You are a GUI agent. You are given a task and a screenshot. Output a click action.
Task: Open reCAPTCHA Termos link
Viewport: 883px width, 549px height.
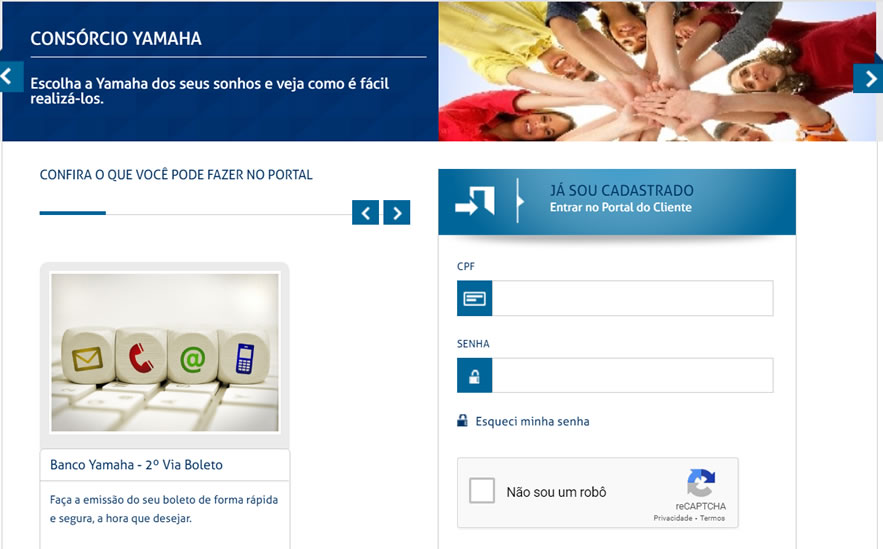712,518
